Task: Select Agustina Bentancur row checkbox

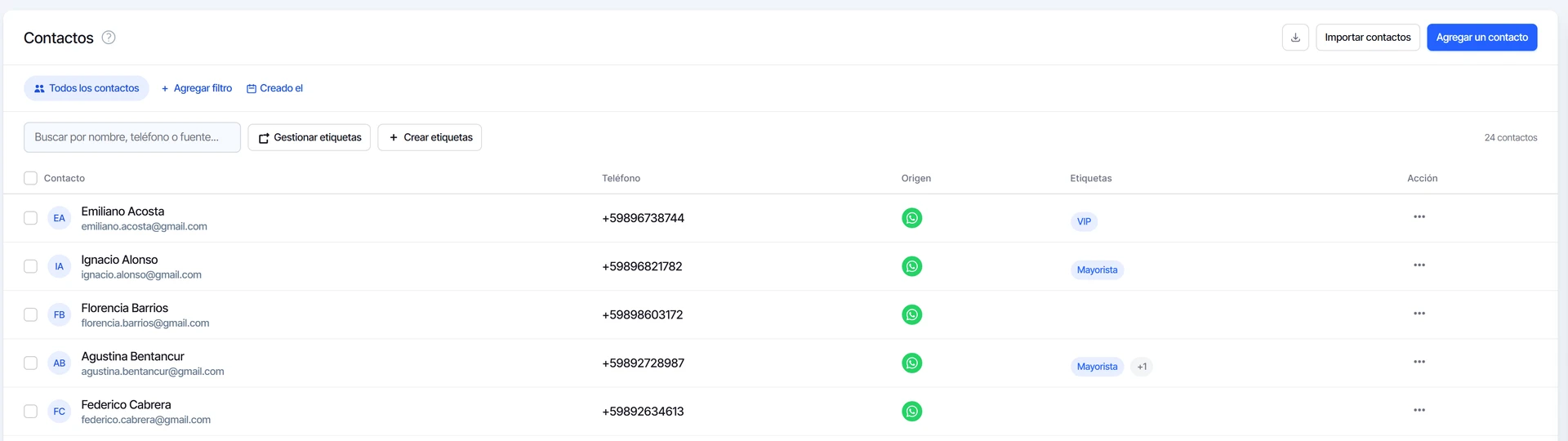Action: 30,363
